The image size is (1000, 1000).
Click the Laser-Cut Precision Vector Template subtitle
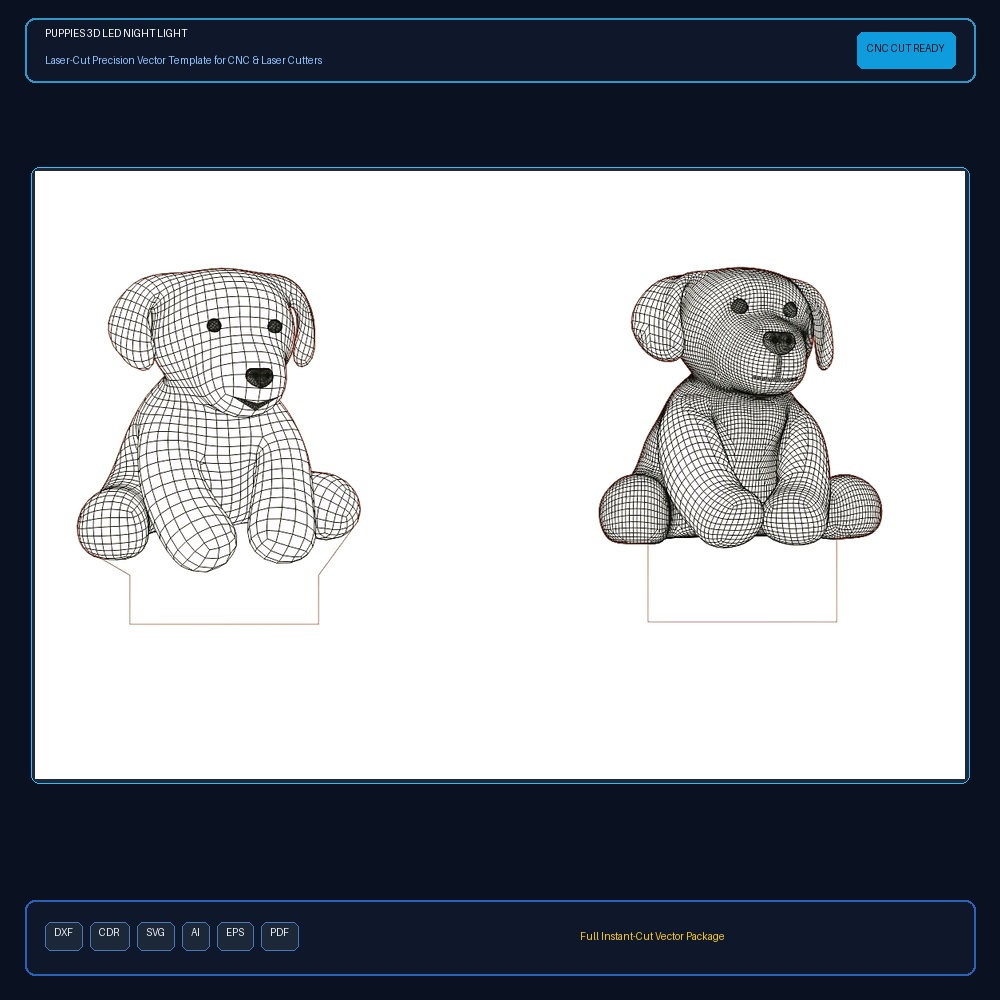click(184, 60)
